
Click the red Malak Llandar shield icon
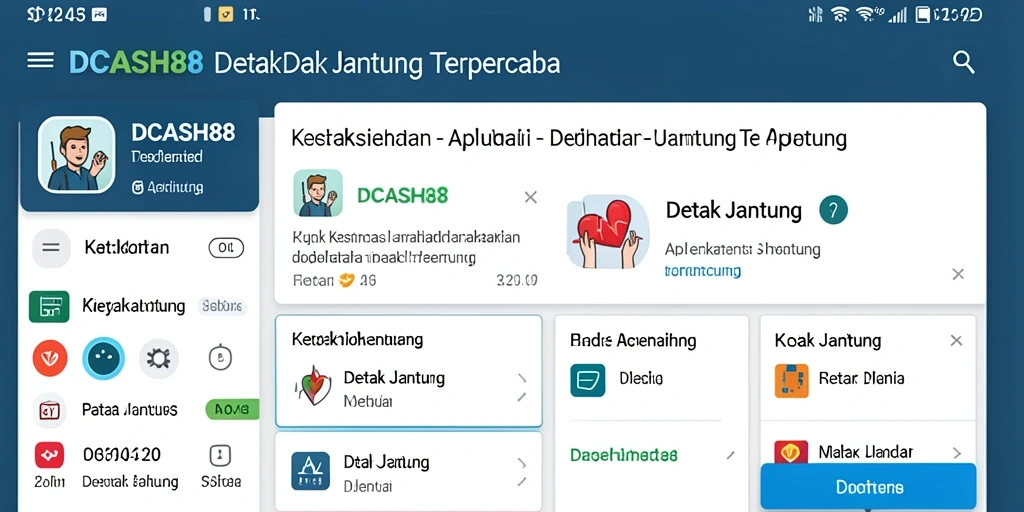click(792, 452)
